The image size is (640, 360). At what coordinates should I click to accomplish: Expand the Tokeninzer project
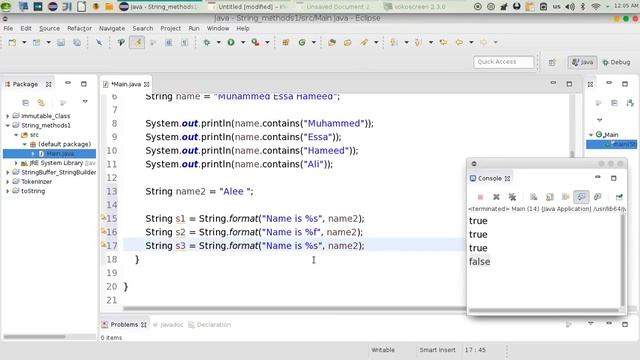click(8, 182)
